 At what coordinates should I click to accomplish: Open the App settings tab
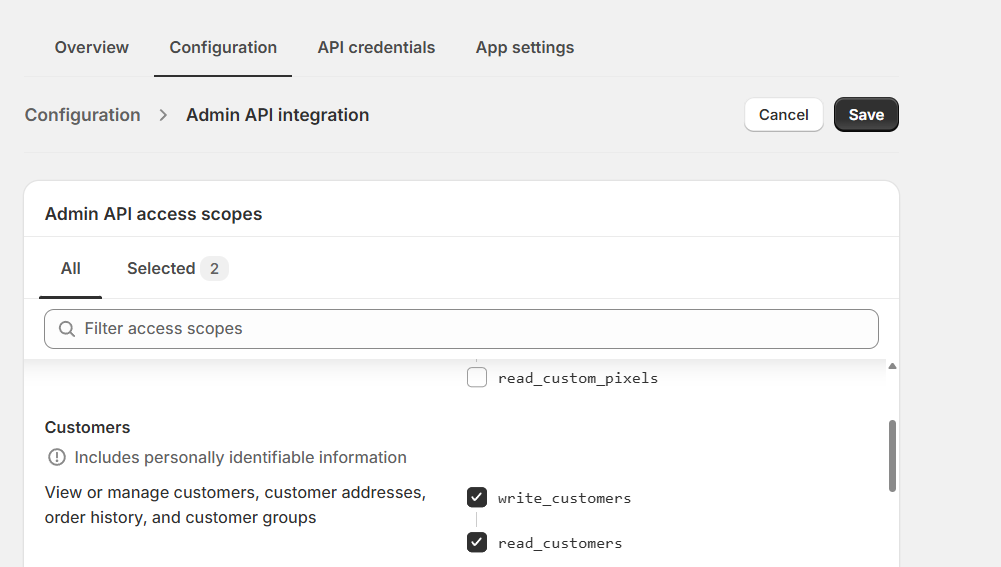tap(525, 47)
